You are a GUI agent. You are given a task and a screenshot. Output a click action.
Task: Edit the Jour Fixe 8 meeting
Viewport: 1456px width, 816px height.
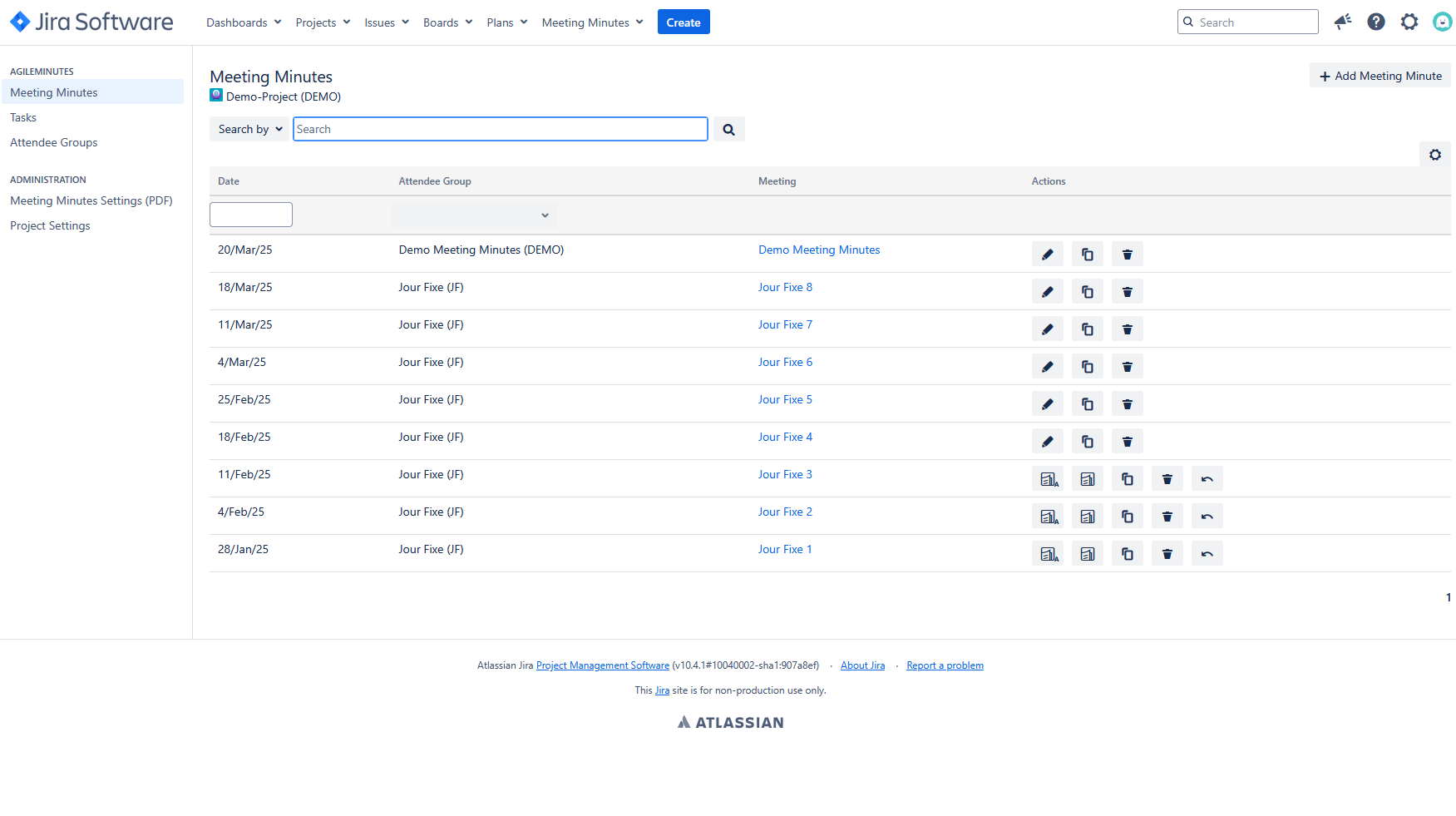[1047, 292]
